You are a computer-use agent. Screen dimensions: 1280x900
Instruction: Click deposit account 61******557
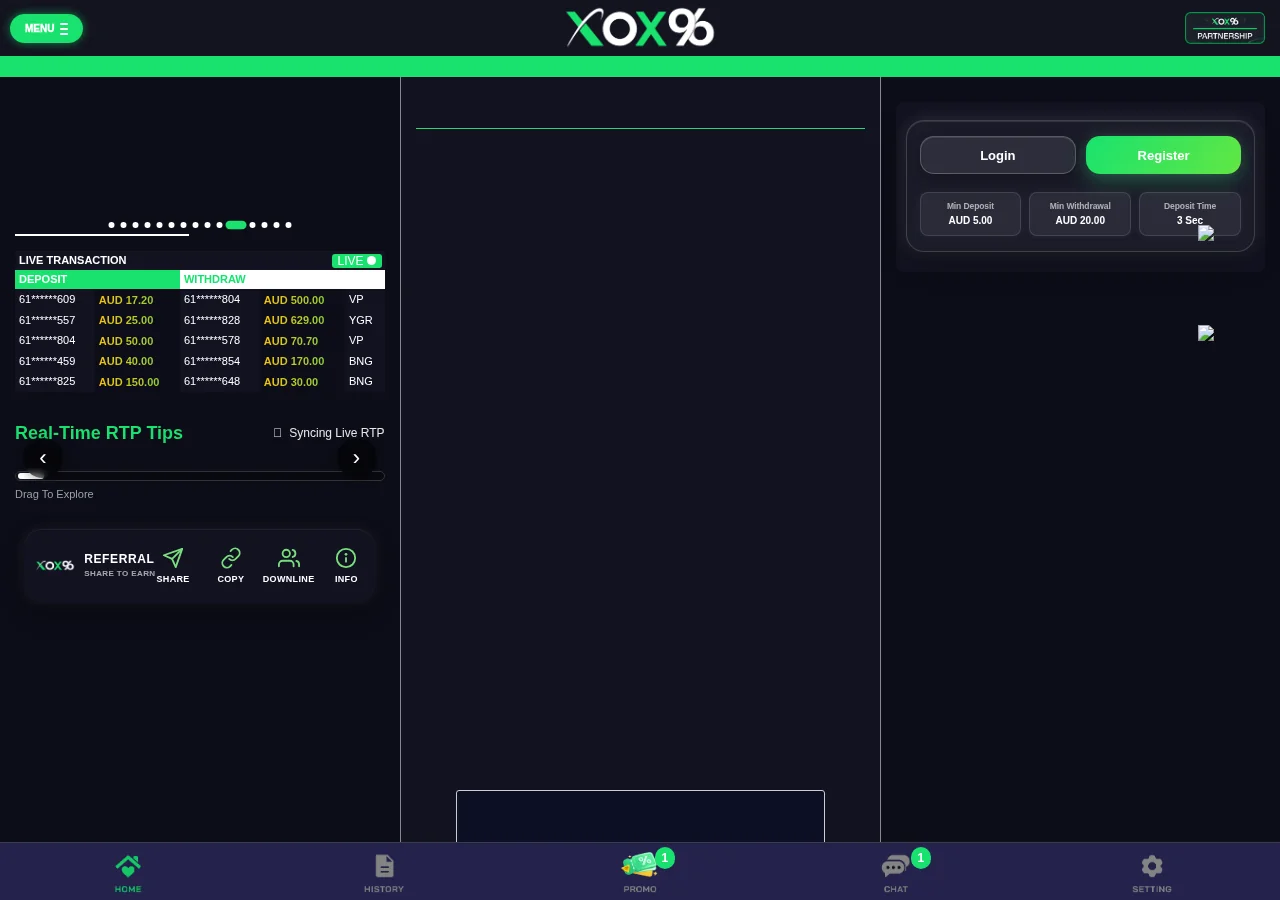(x=47, y=320)
